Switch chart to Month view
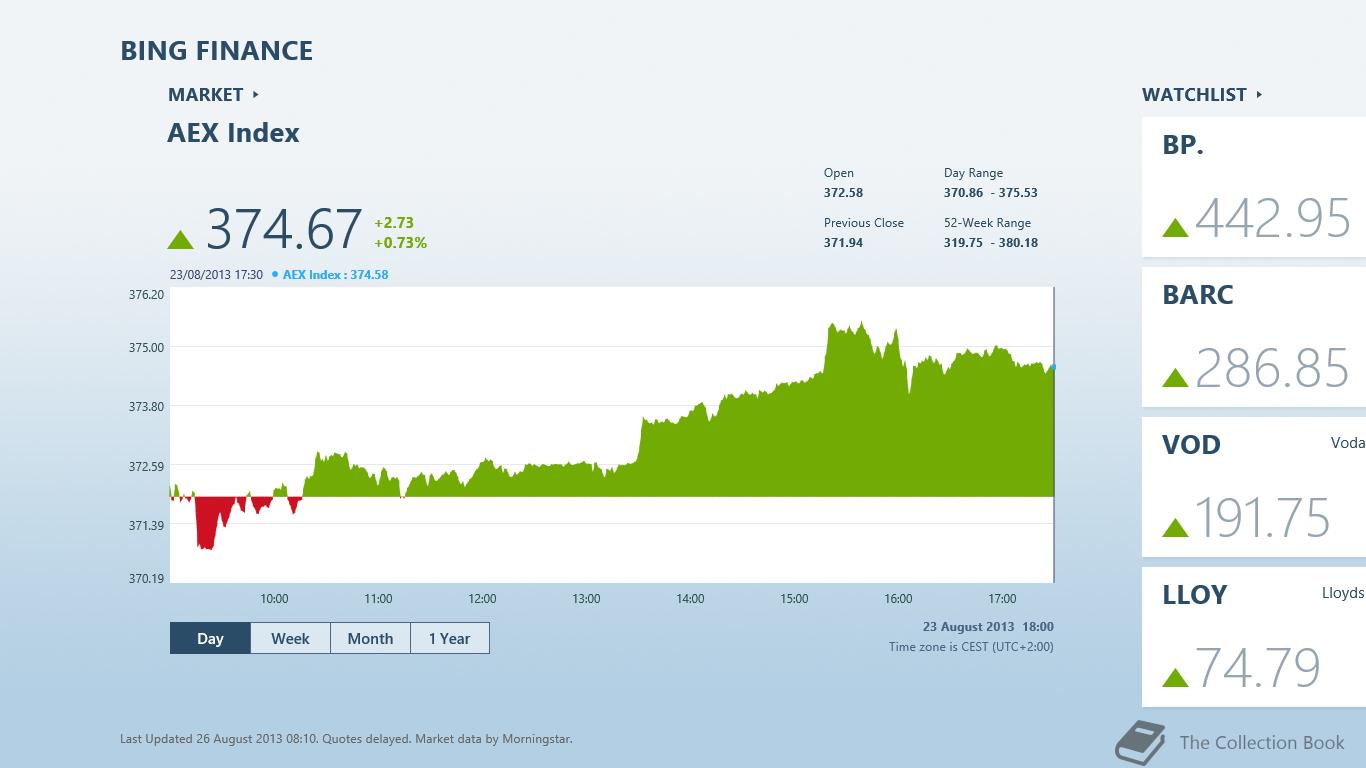The height and width of the screenshot is (768, 1366). pyautogui.click(x=370, y=638)
